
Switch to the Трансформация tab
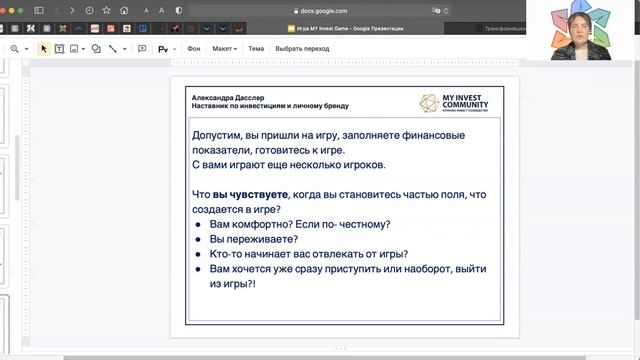(x=485, y=29)
